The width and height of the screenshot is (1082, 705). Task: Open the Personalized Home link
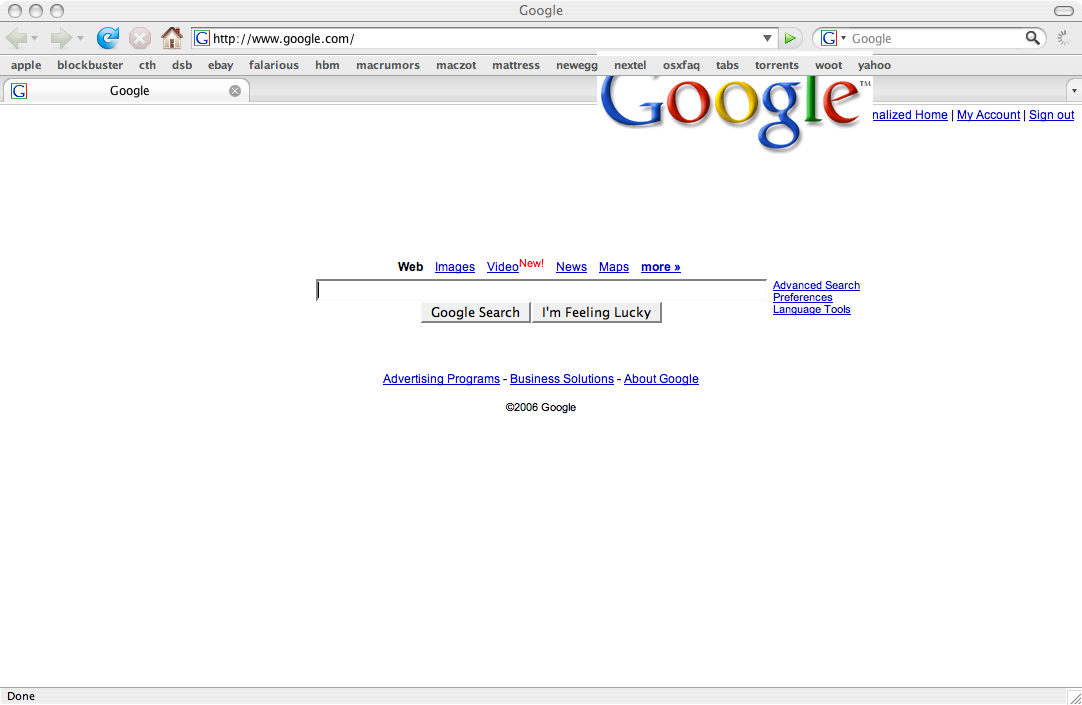pyautogui.click(x=909, y=115)
